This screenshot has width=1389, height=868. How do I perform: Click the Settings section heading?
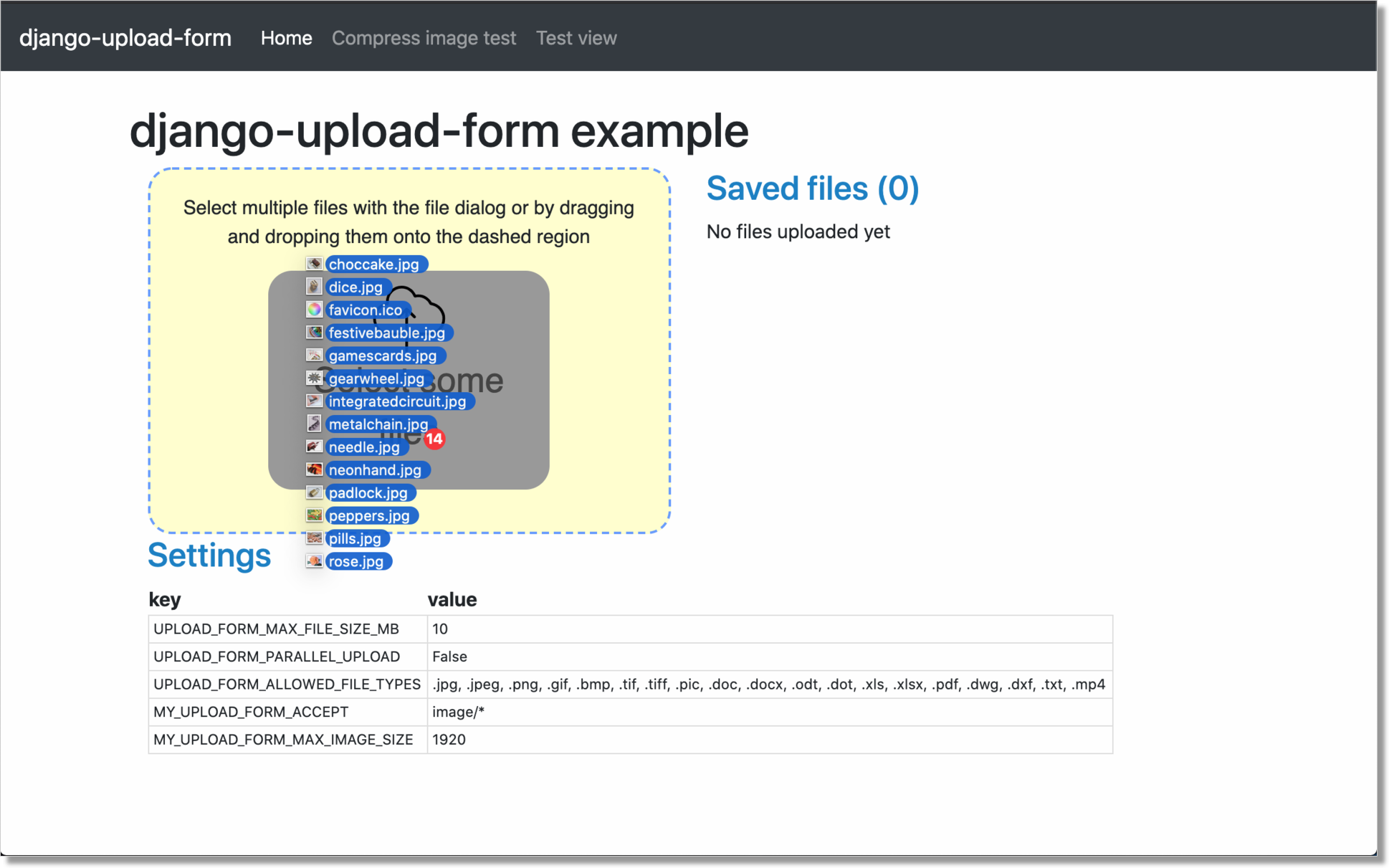pyautogui.click(x=209, y=555)
